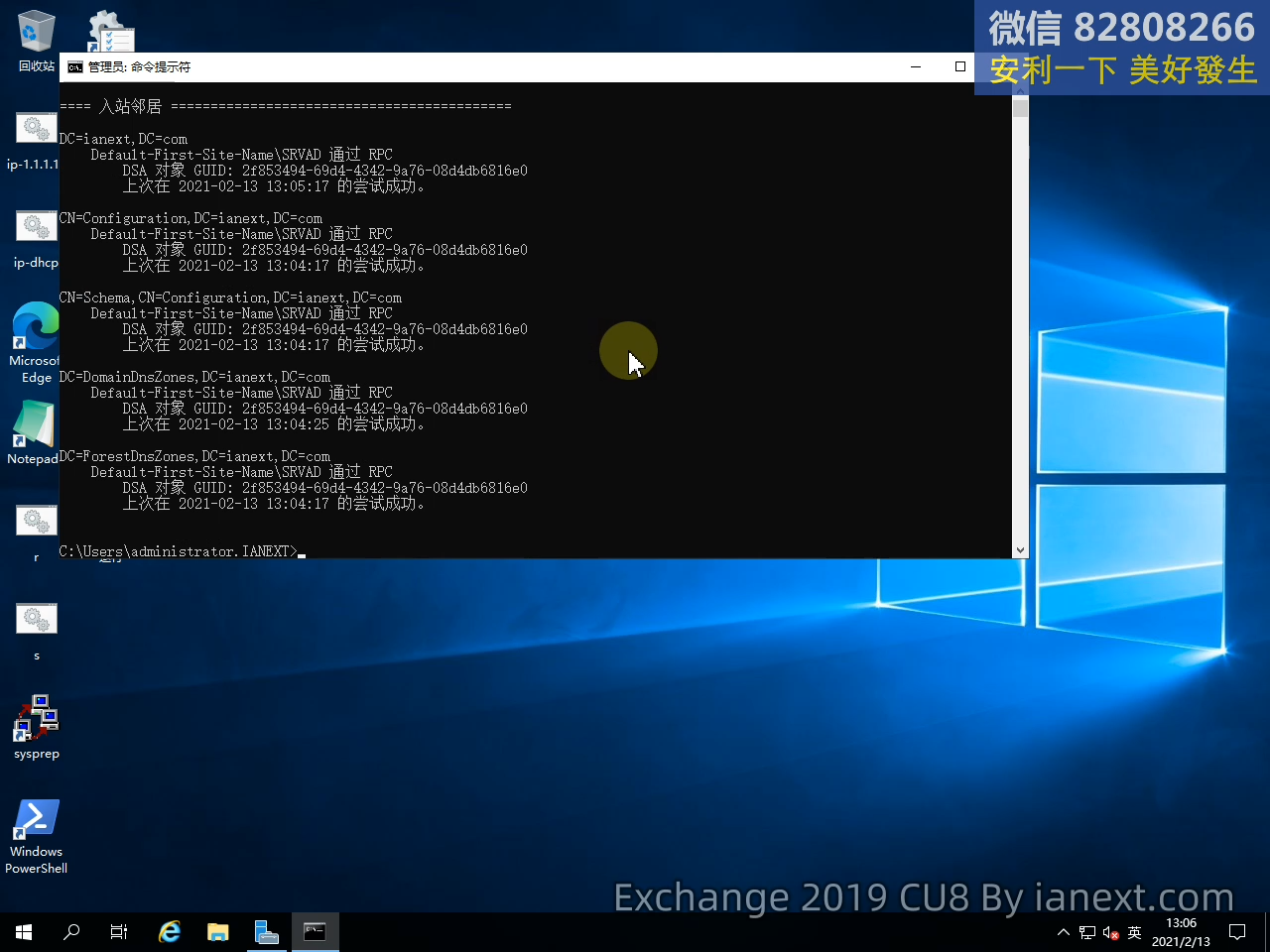Click the DC=DomainDnsZones,DC=ianext,DC=com line
The height and width of the screenshot is (952, 1270).
194,377
